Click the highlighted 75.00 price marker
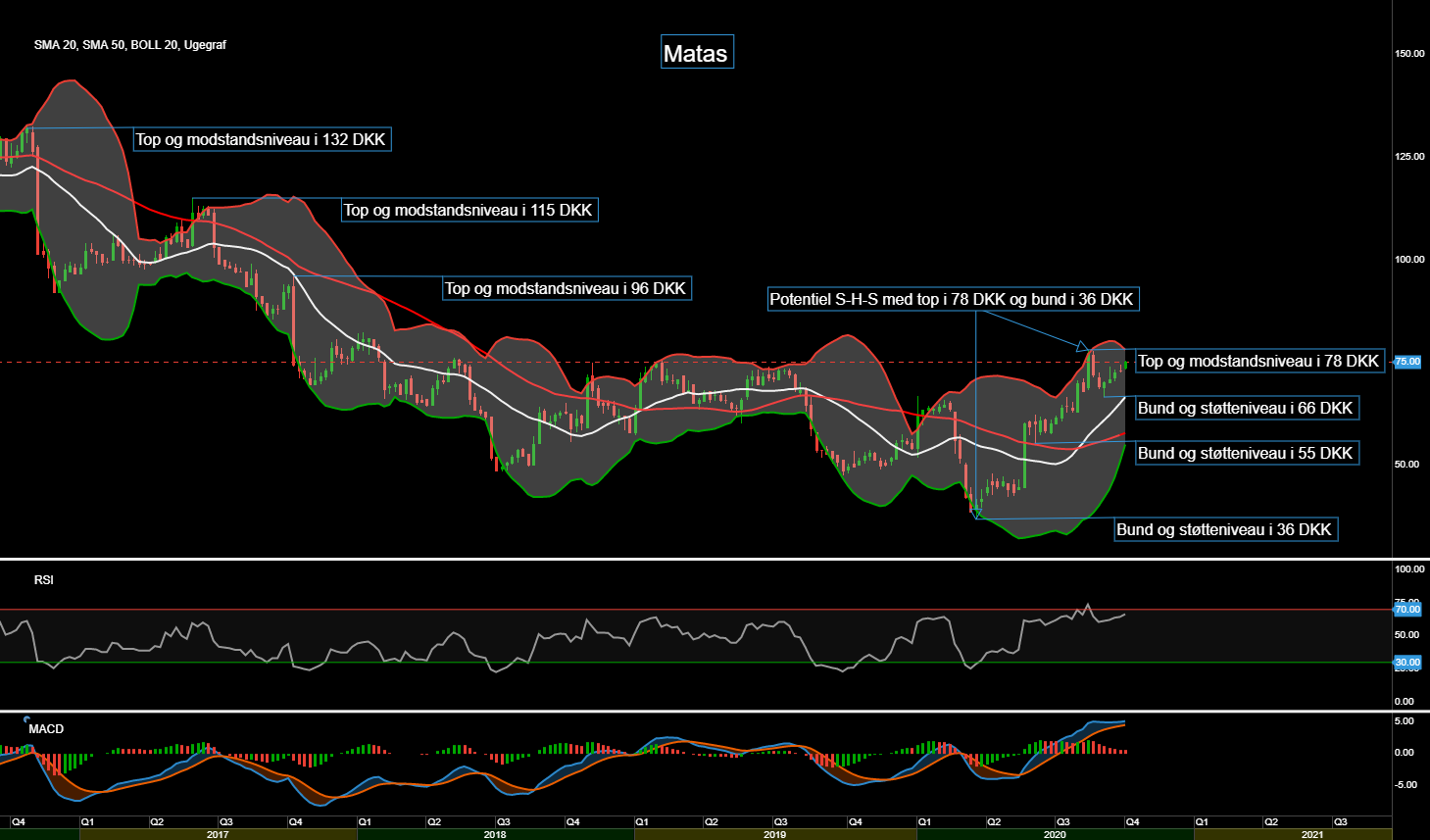 click(1407, 362)
